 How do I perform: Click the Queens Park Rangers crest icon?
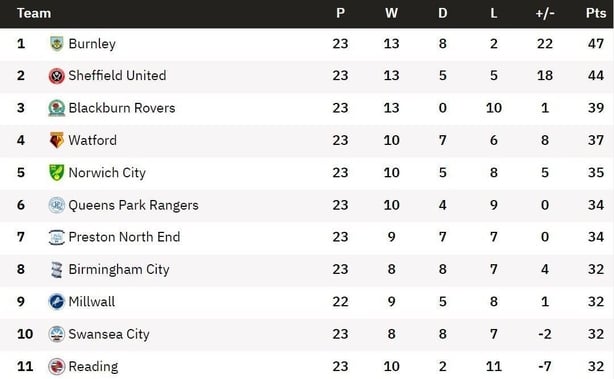point(56,205)
